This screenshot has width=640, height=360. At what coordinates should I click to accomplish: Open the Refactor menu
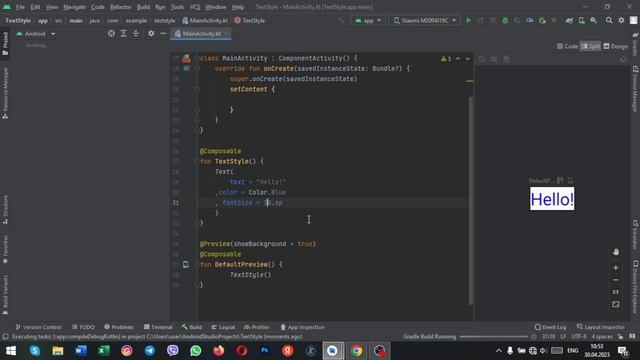120,7
